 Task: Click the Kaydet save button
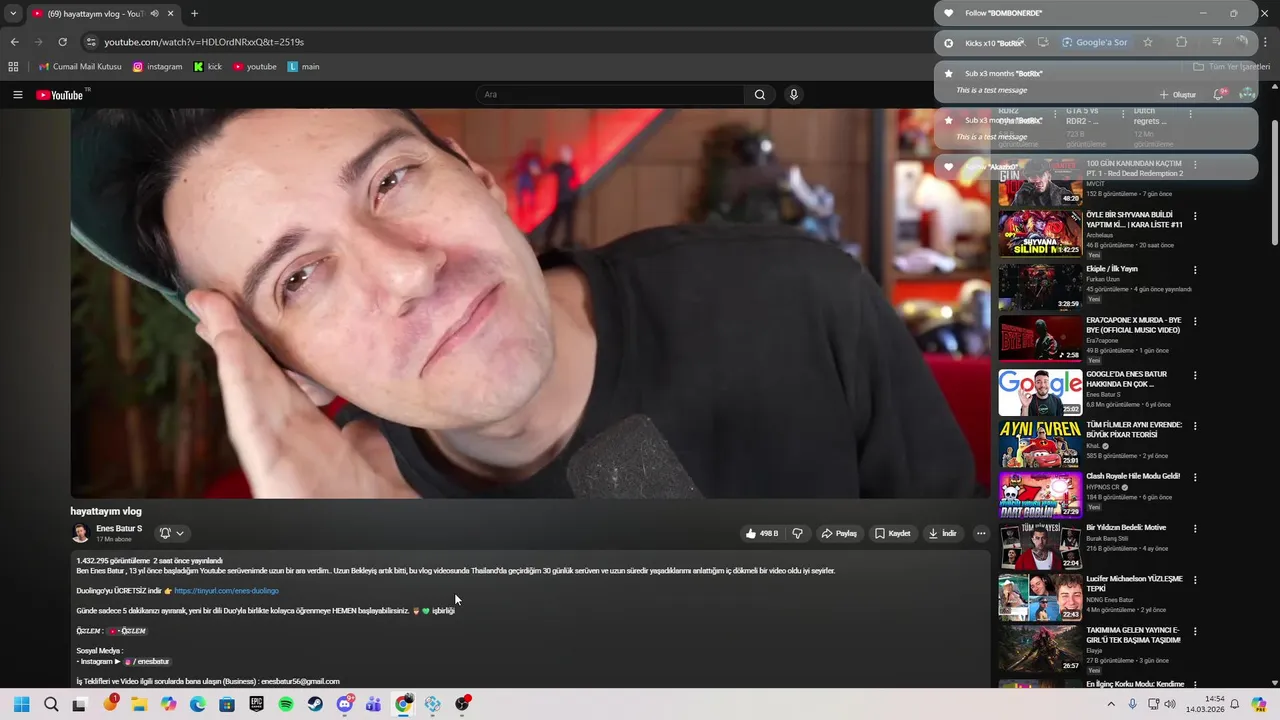tap(892, 533)
